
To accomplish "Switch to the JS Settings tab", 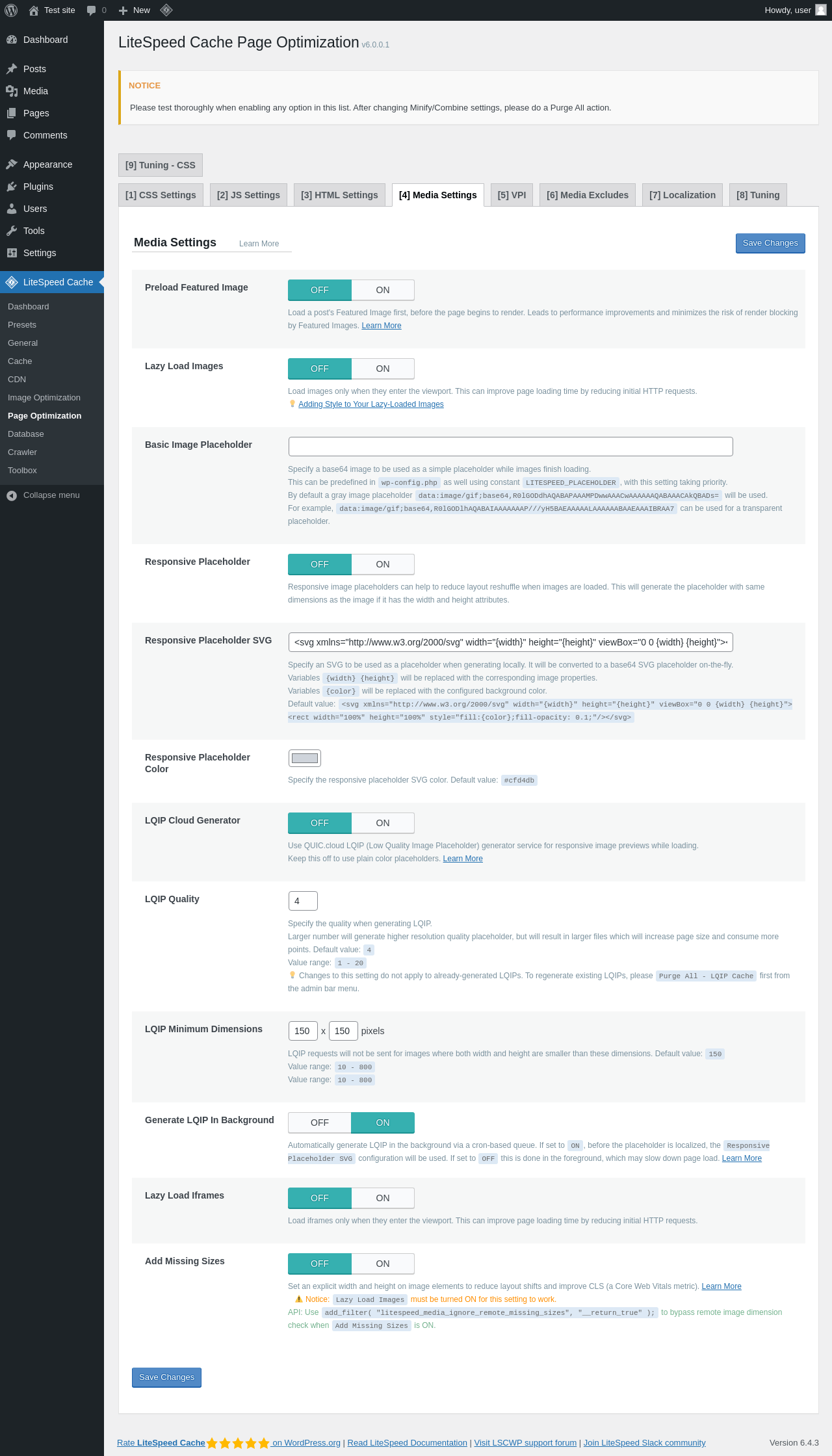I will pos(248,195).
